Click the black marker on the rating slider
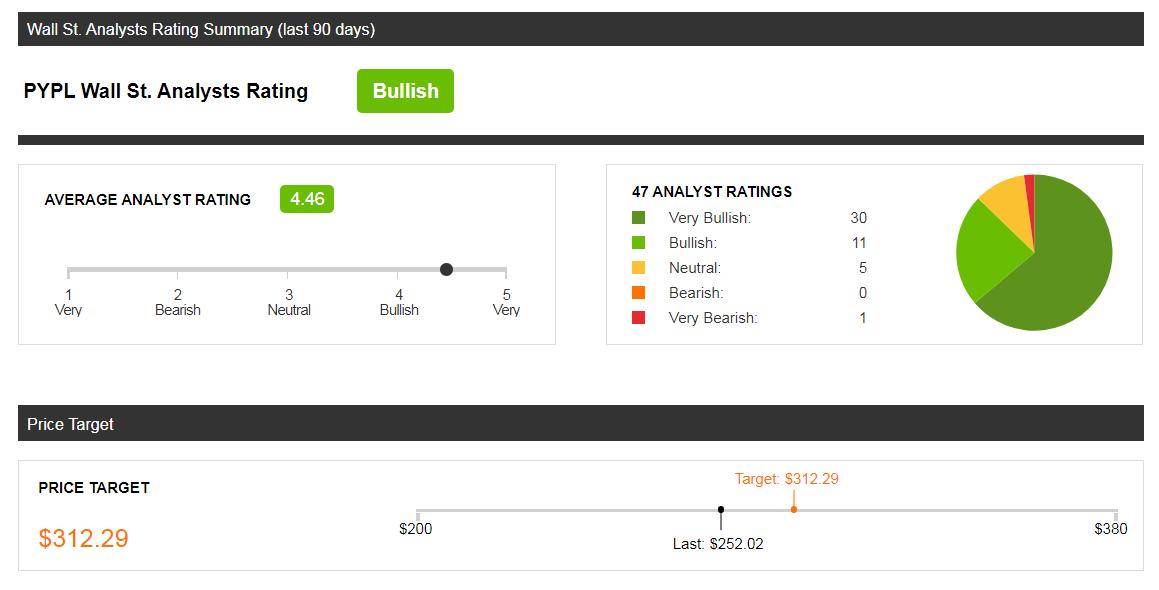This screenshot has width=1159, height=590. [446, 269]
